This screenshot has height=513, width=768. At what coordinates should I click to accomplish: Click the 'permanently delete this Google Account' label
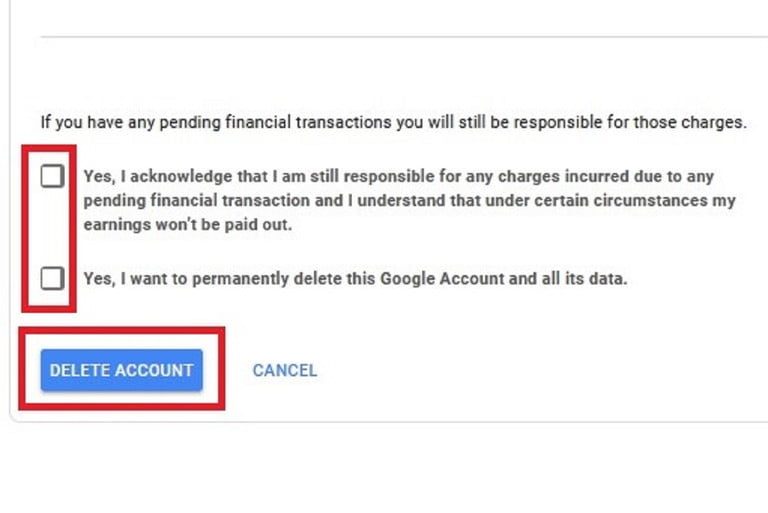(x=355, y=279)
